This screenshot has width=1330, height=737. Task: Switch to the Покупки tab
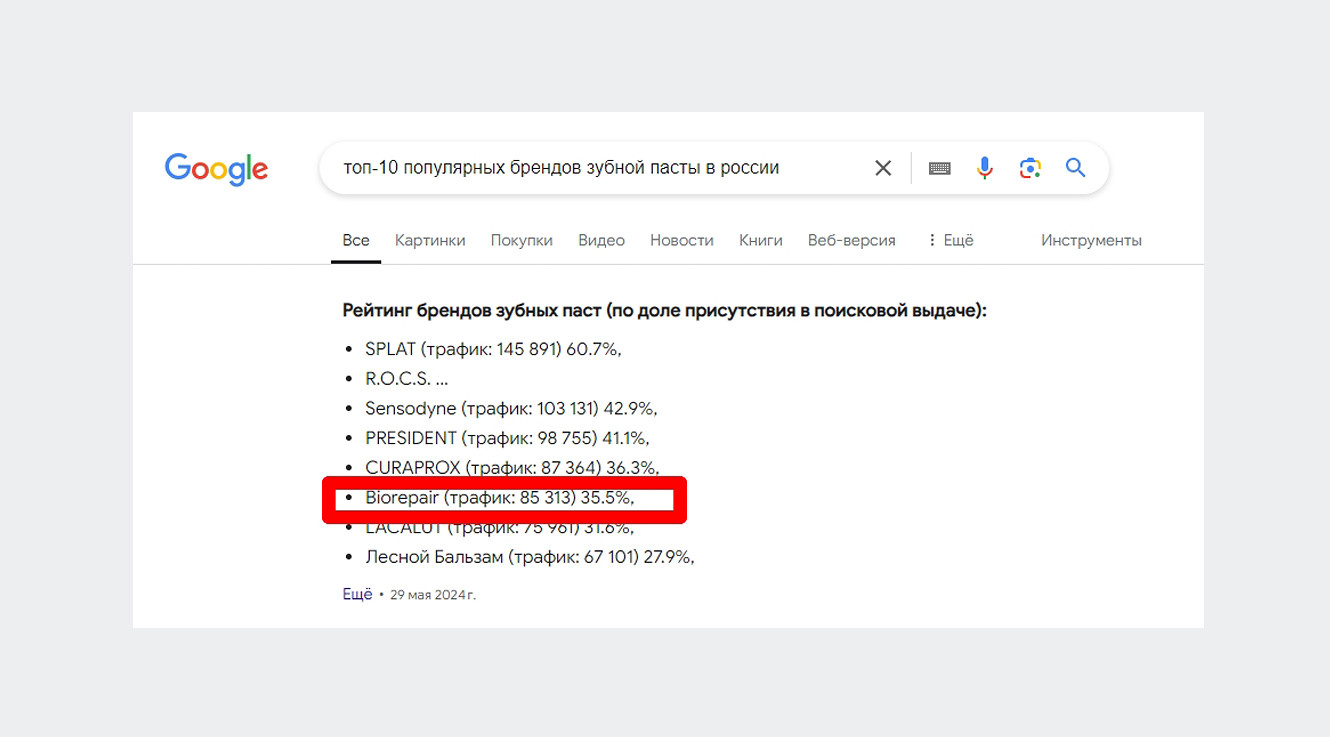click(x=521, y=240)
